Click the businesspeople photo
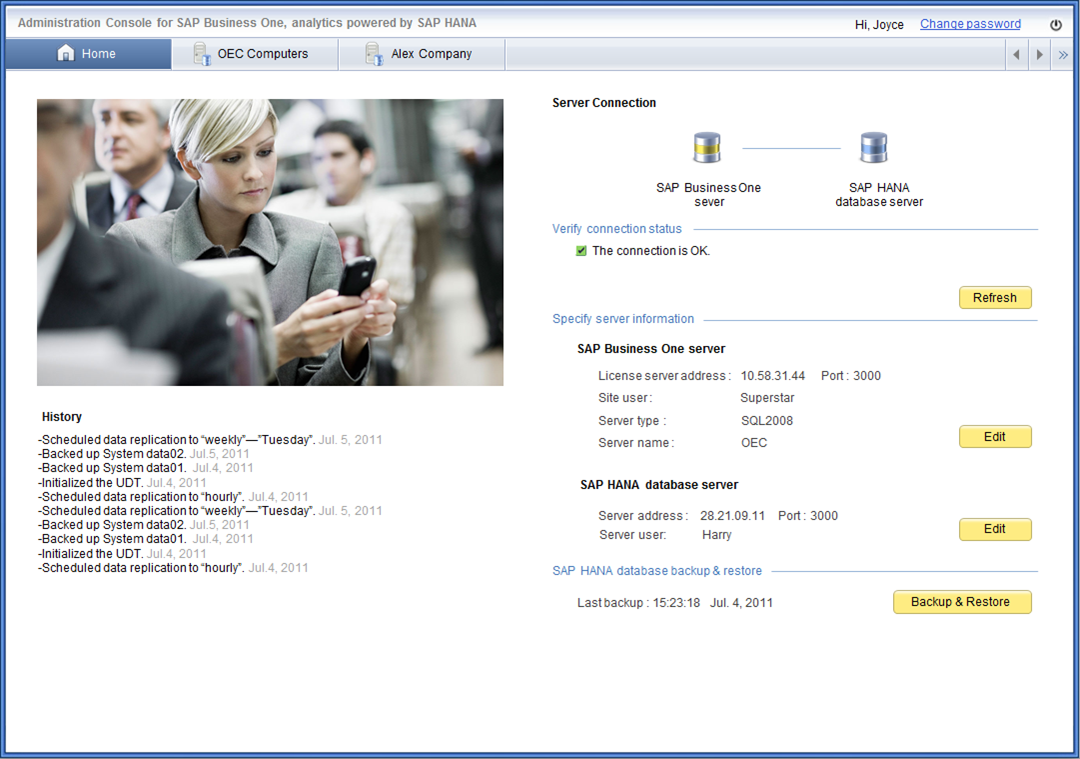The image size is (1080, 759). tap(270, 242)
